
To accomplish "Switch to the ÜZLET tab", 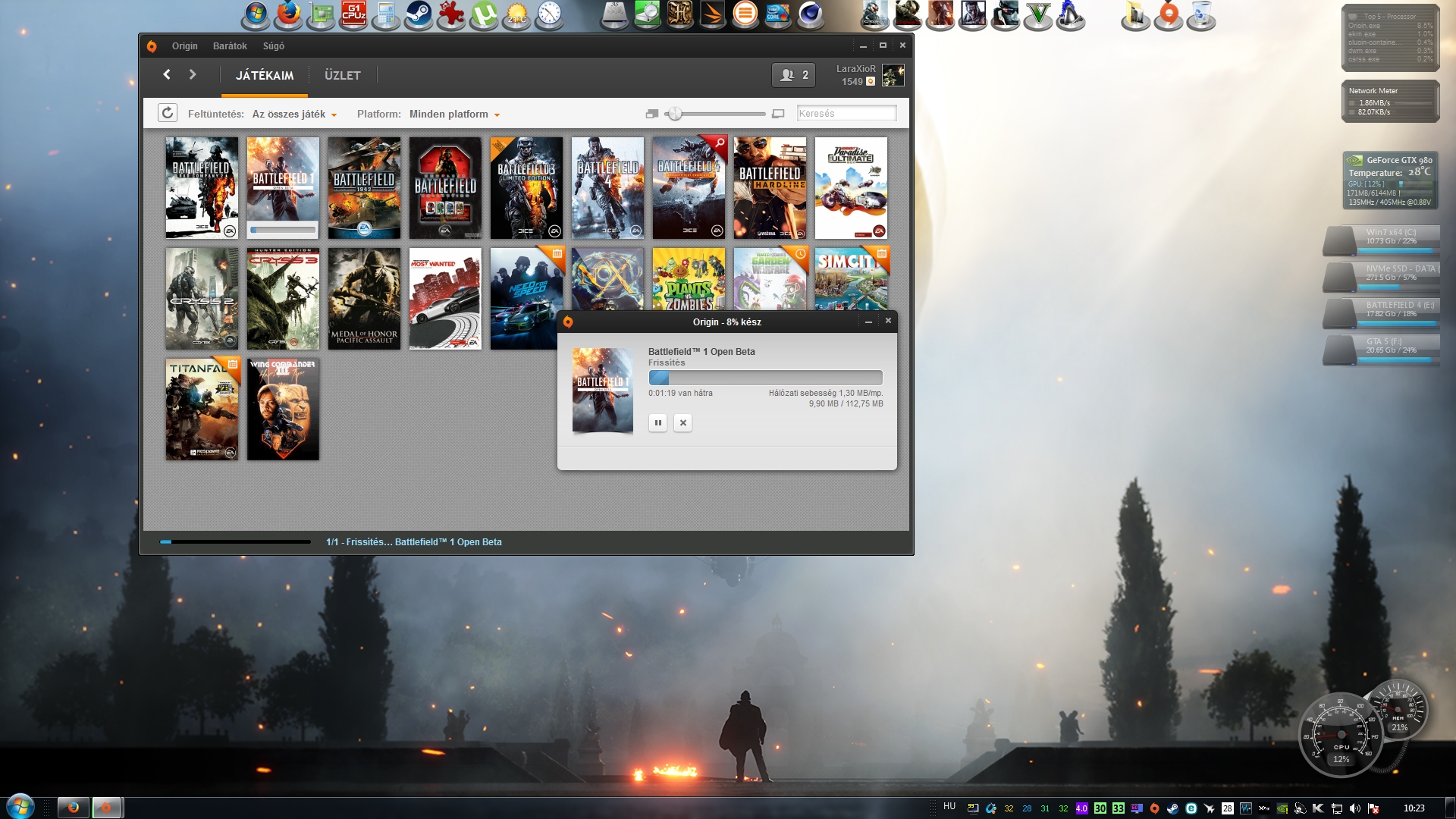I will [342, 75].
